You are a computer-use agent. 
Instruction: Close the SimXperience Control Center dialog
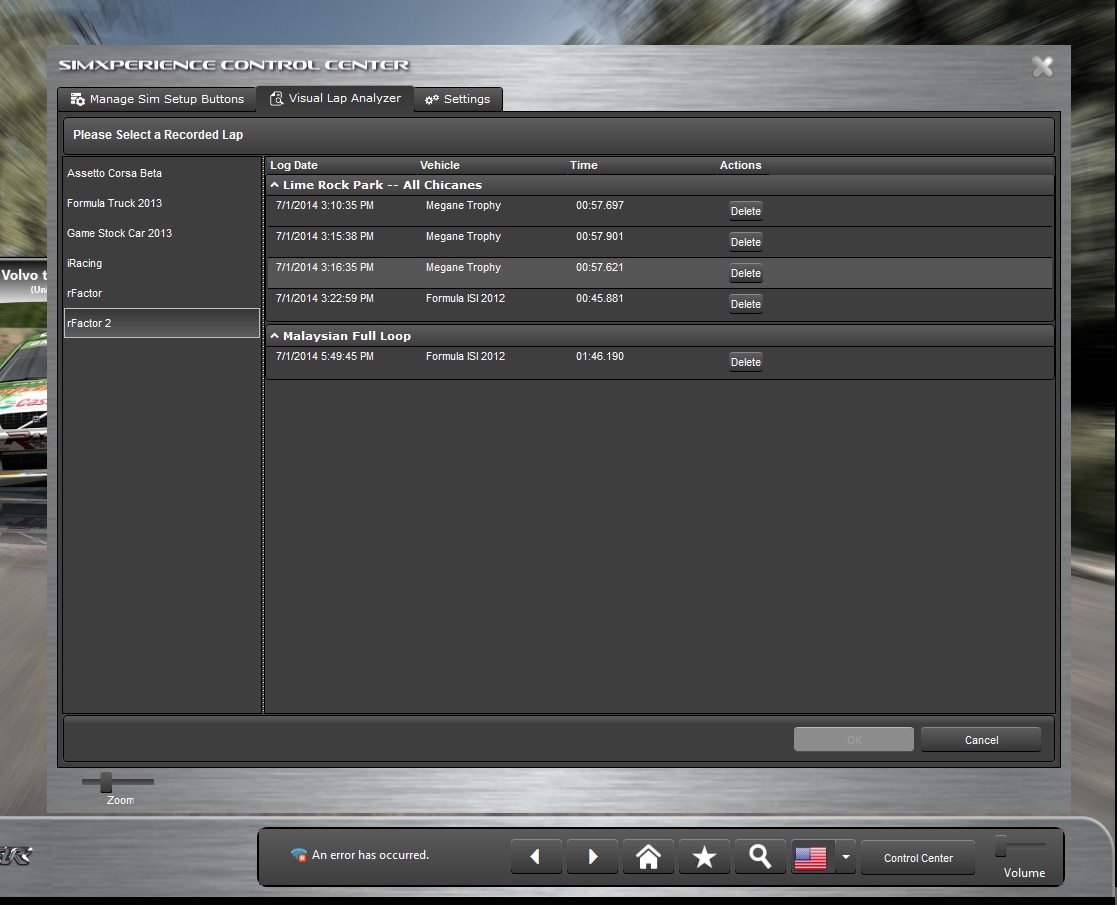(1042, 67)
